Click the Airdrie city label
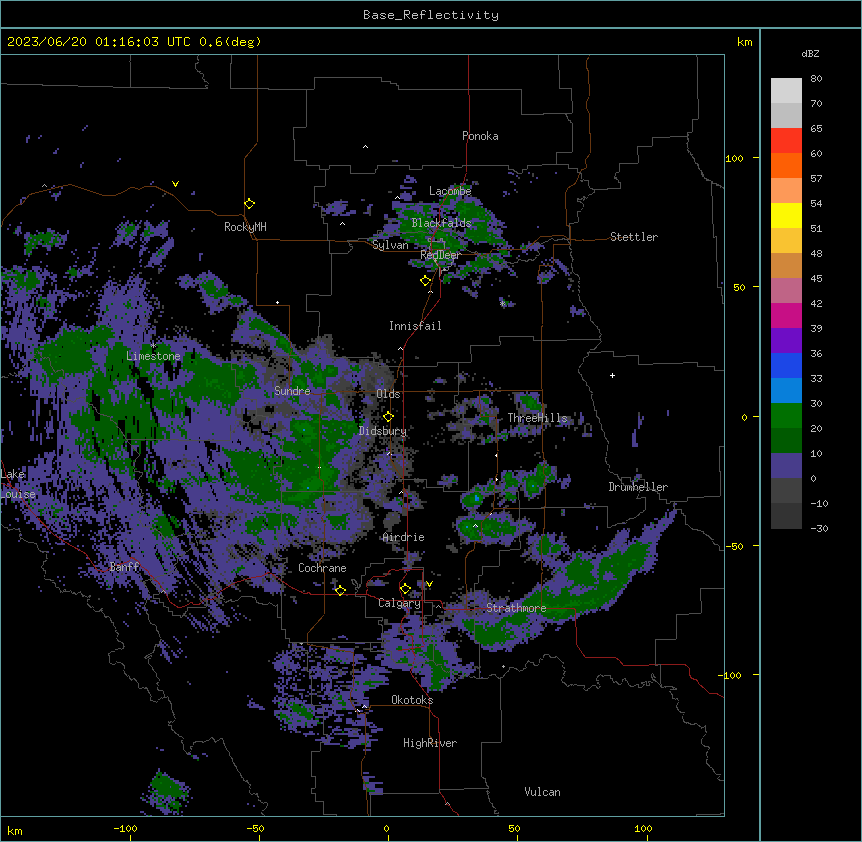This screenshot has width=862, height=842. [404, 537]
